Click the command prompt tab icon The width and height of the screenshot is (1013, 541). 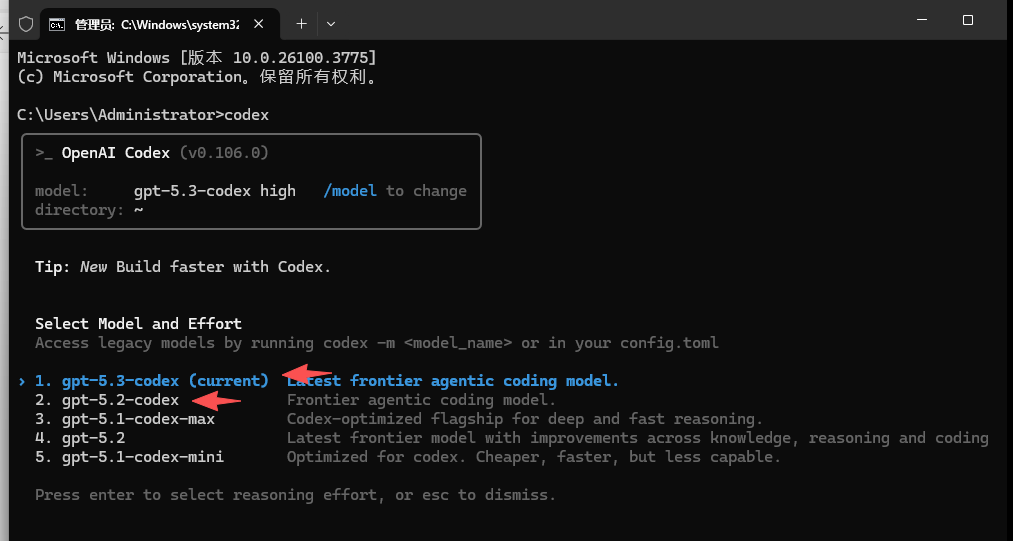click(58, 23)
